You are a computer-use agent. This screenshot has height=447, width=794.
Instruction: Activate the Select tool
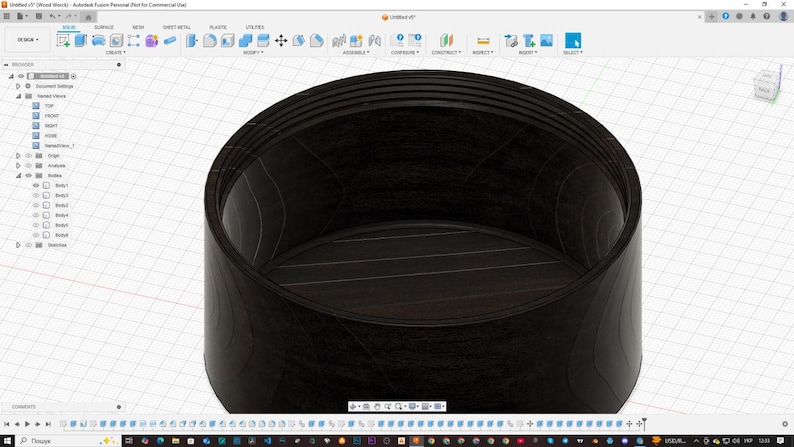click(573, 40)
